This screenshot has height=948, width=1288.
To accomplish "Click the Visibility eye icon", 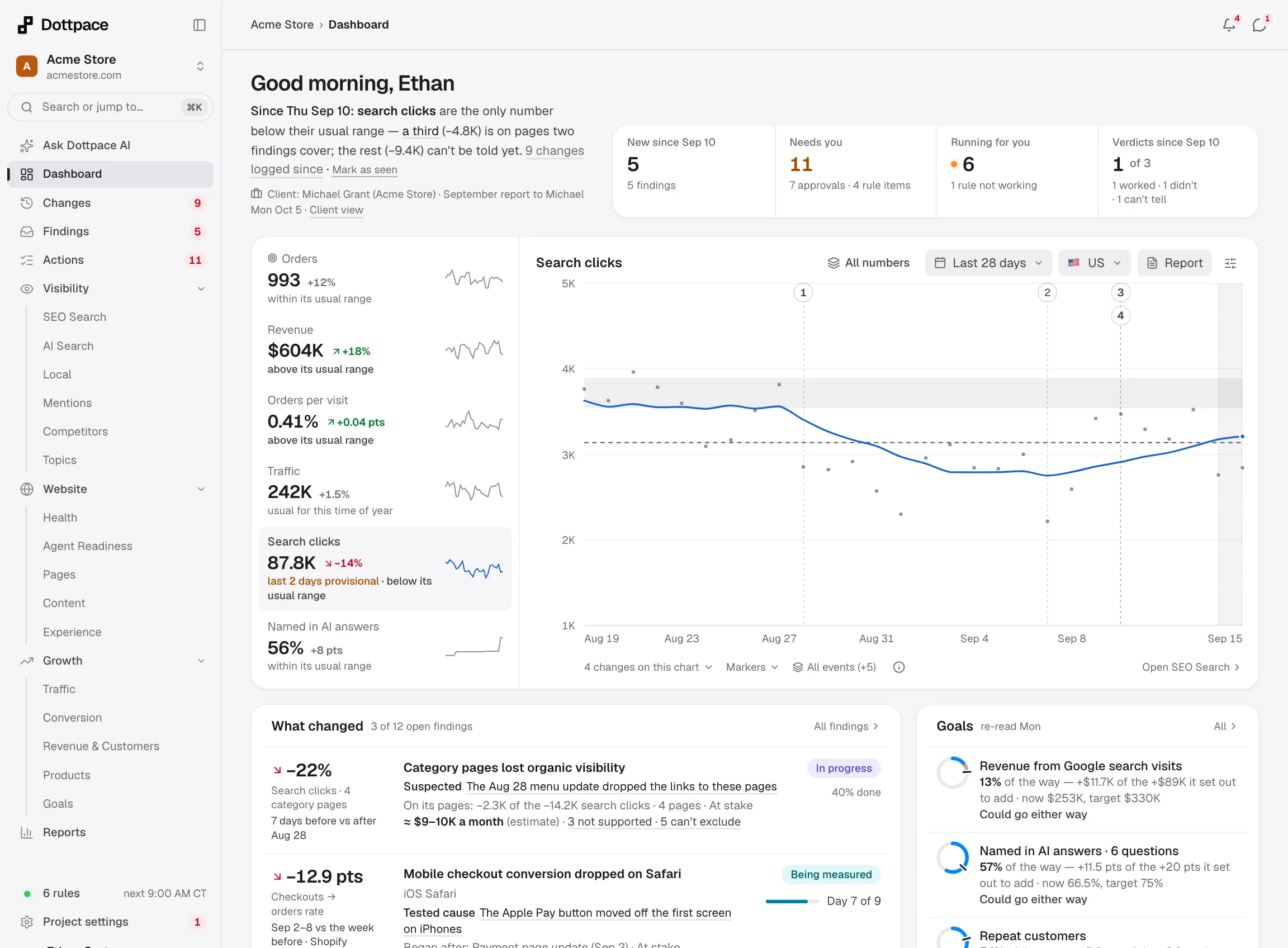I will pyautogui.click(x=26, y=288).
